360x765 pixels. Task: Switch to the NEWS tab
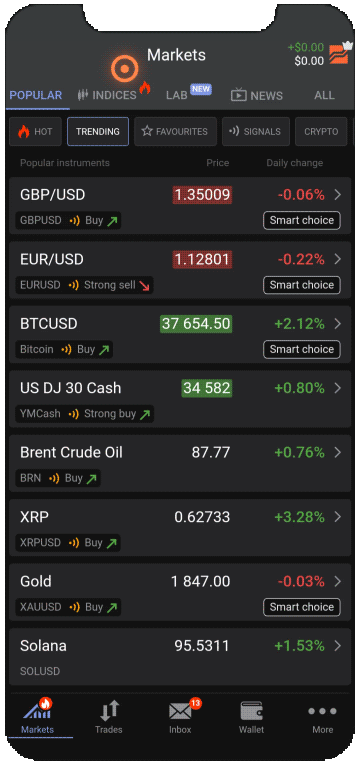point(257,95)
